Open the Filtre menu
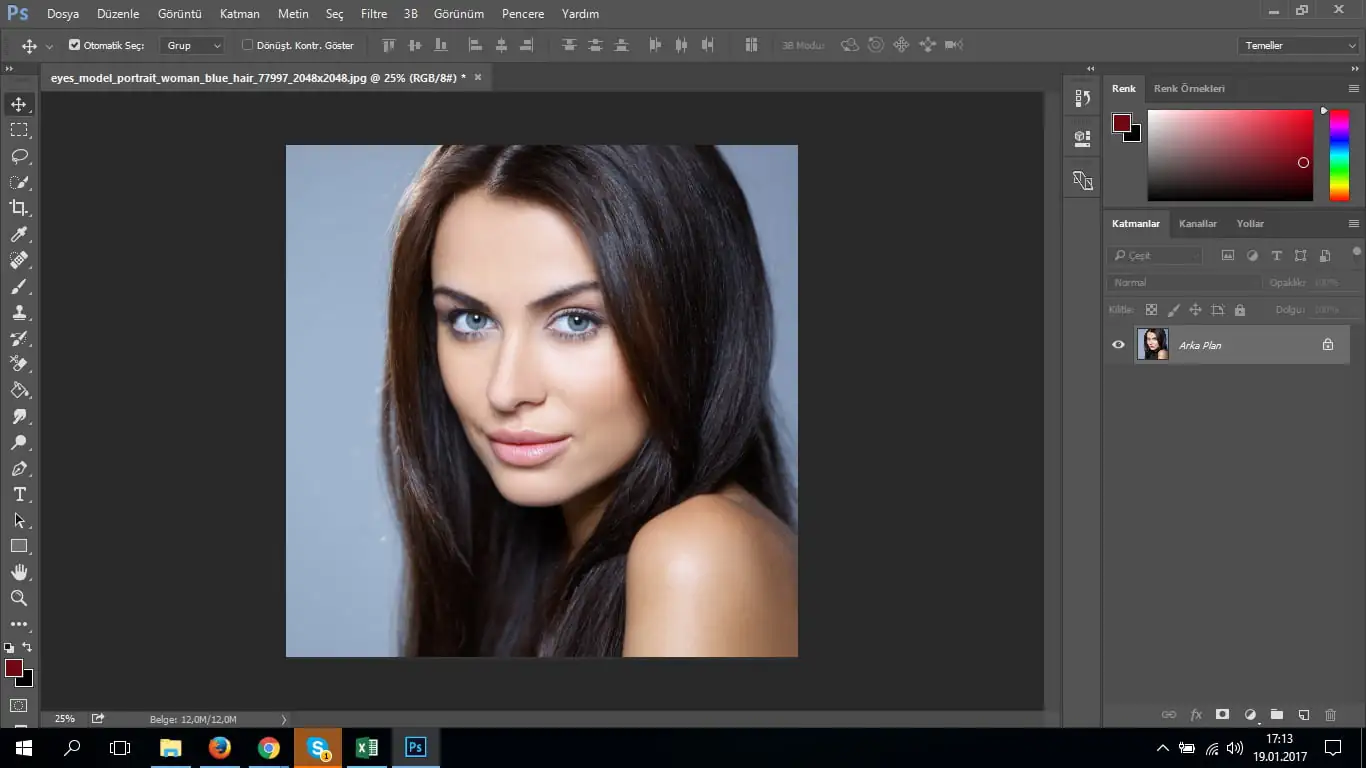The width and height of the screenshot is (1366, 768). click(373, 14)
